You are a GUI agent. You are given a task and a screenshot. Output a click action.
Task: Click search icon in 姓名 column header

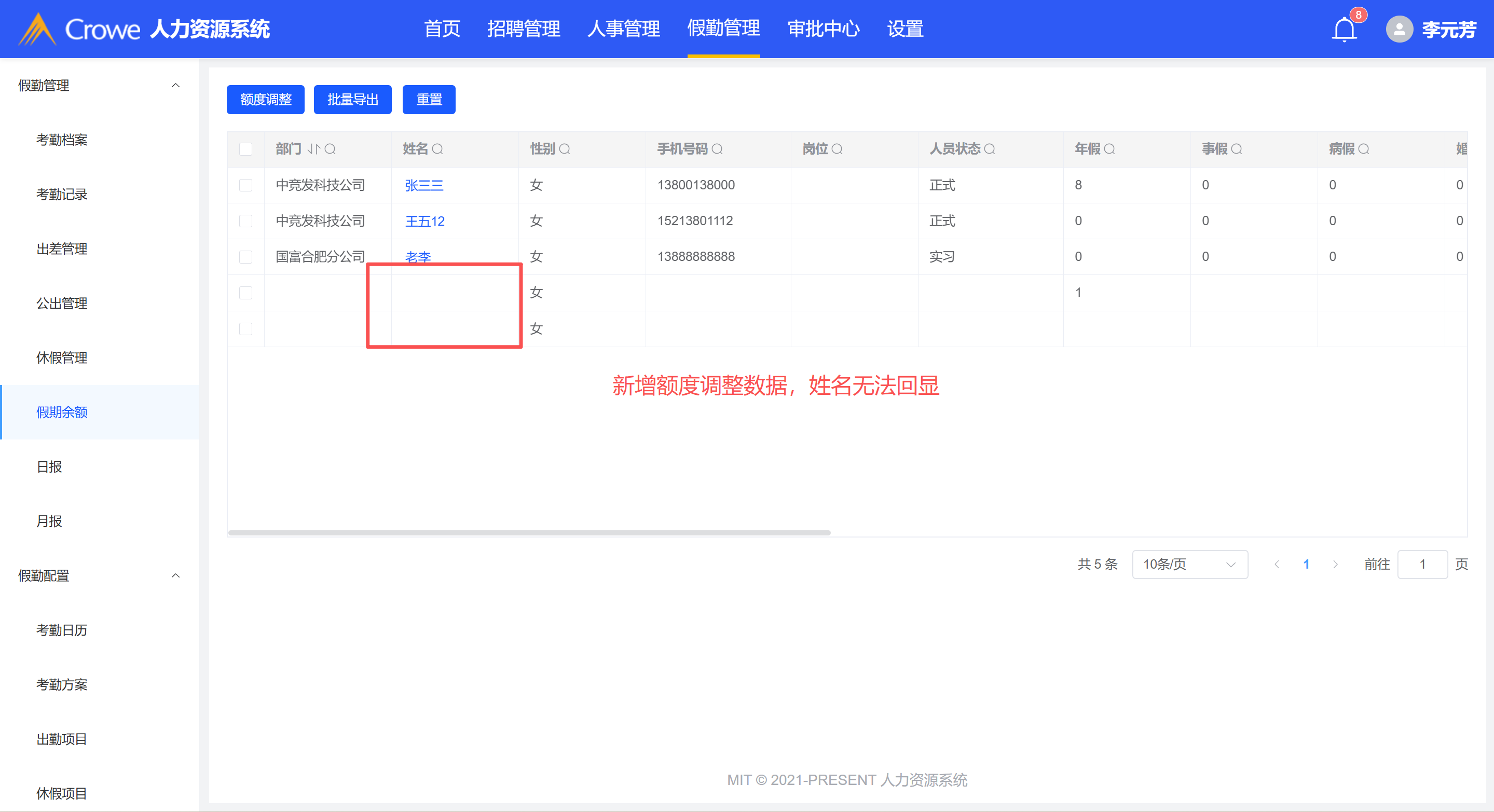point(438,149)
